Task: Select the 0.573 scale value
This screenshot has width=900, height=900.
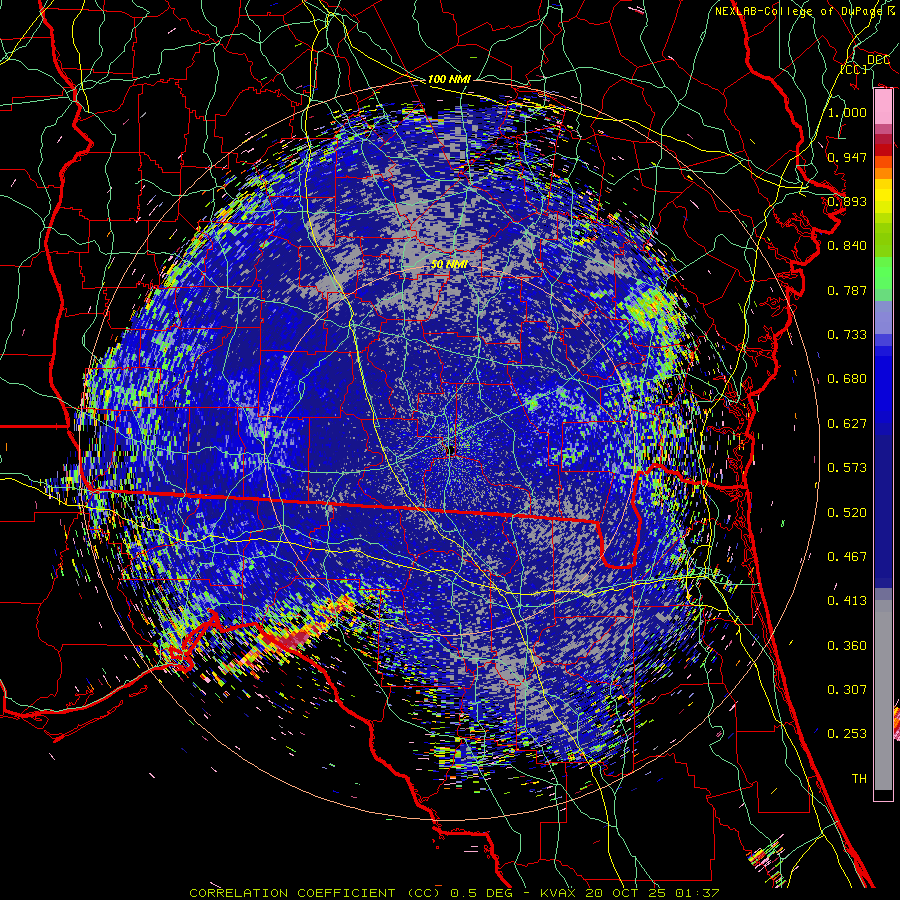Action: pyautogui.click(x=847, y=468)
